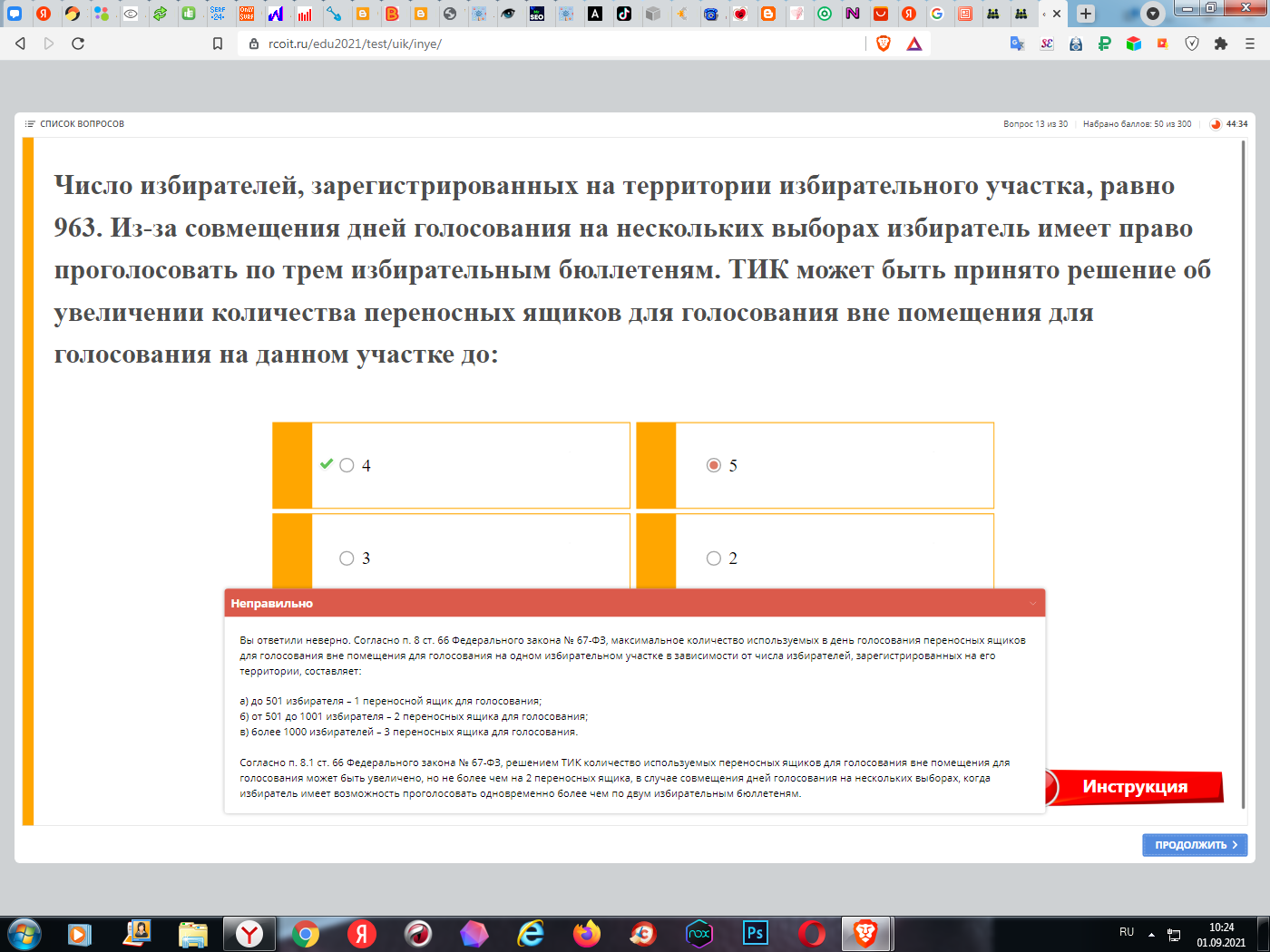
Task: Open the Extensions puzzle piece menu
Action: click(x=1221, y=44)
